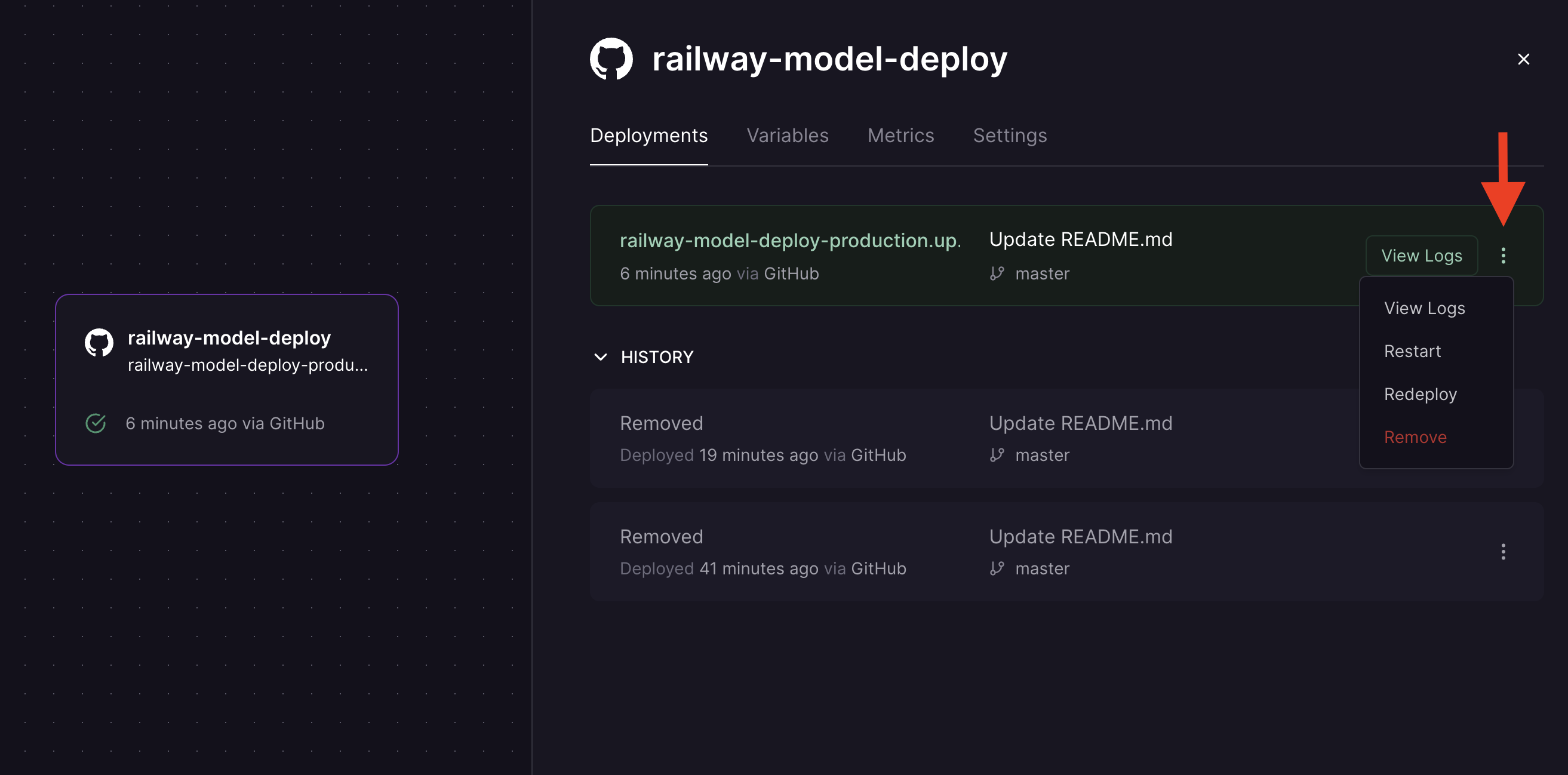Click 'Deployed 19 minutes ago via GitHub' text
This screenshot has height=775, width=1568.
(763, 456)
